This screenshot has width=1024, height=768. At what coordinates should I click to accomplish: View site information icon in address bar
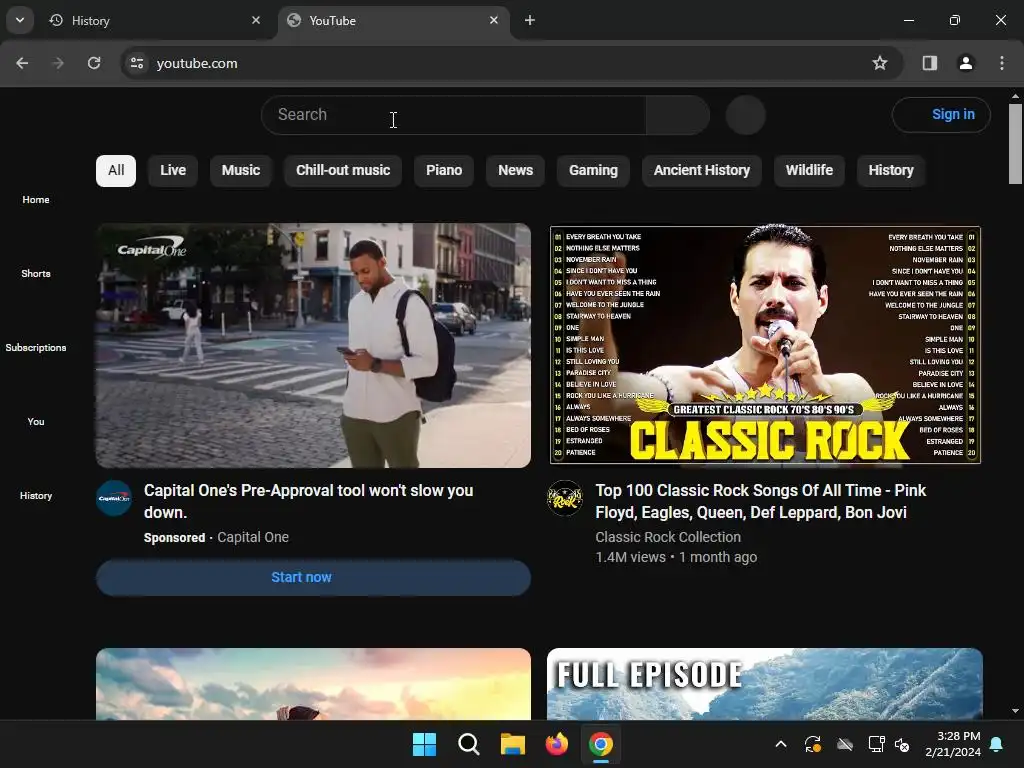tap(137, 63)
